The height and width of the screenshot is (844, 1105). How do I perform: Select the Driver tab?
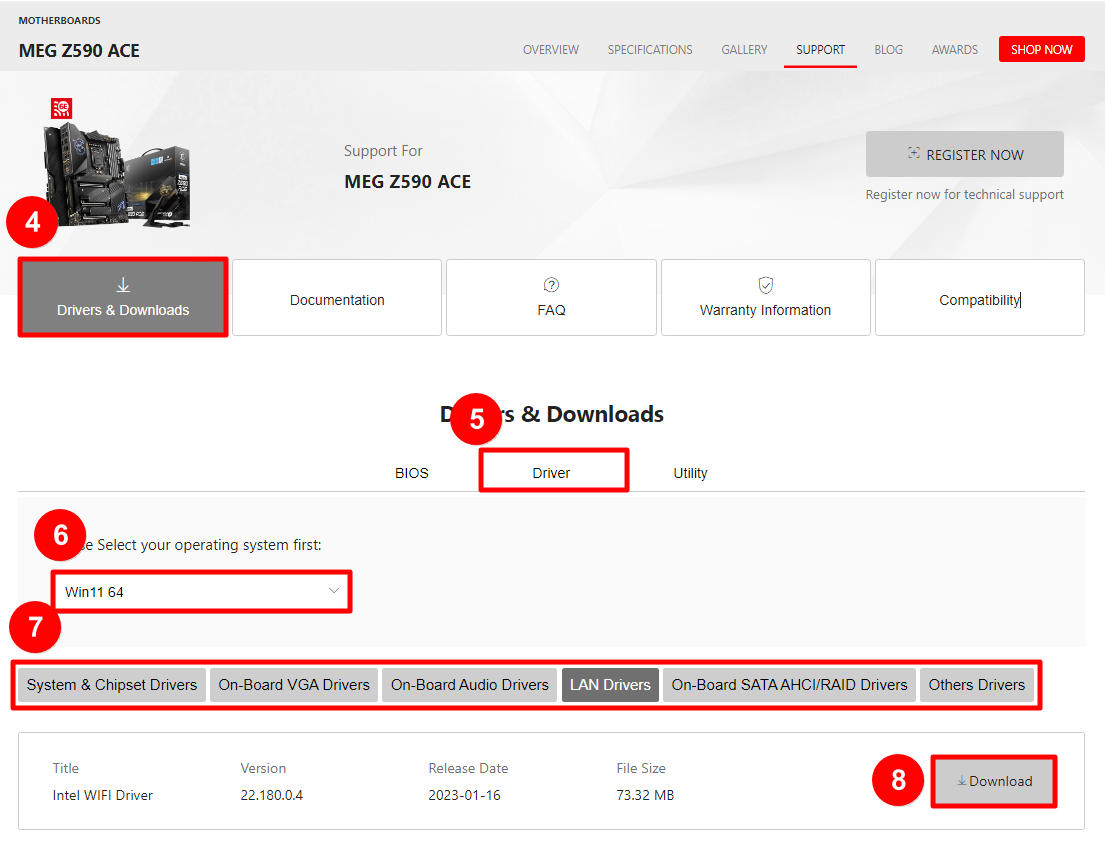point(551,473)
